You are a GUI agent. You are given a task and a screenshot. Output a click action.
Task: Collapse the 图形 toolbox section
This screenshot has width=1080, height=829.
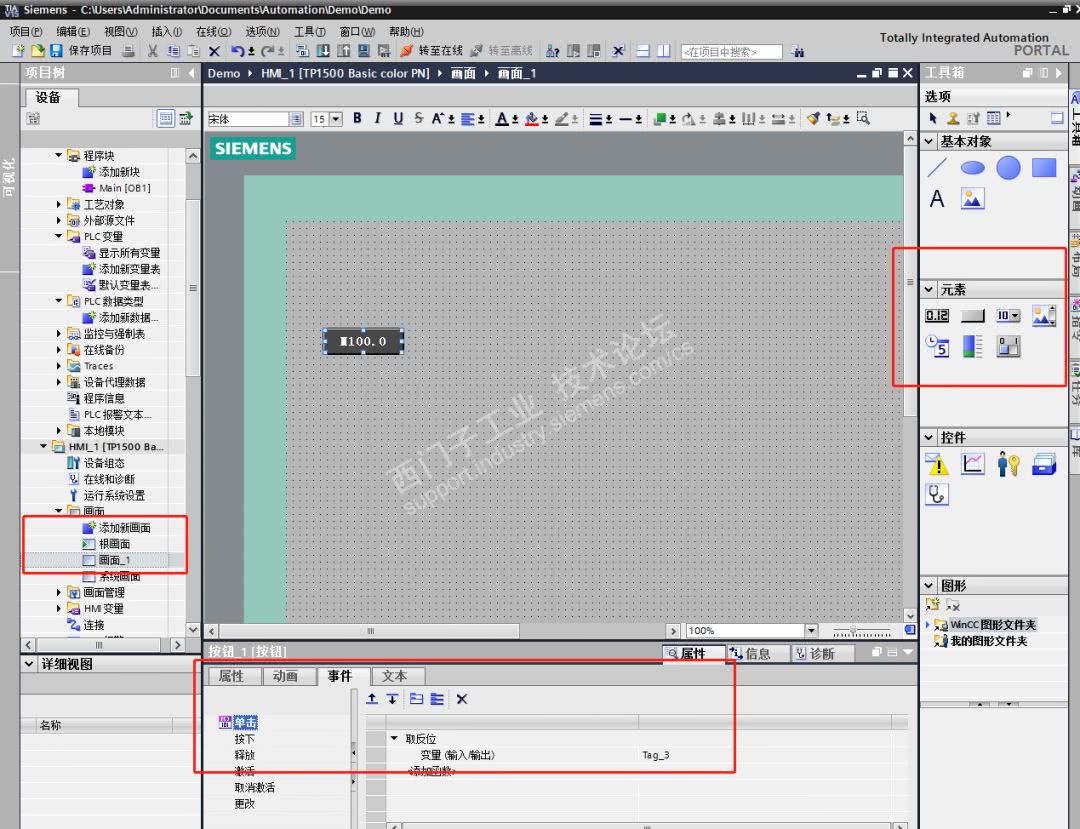click(928, 585)
